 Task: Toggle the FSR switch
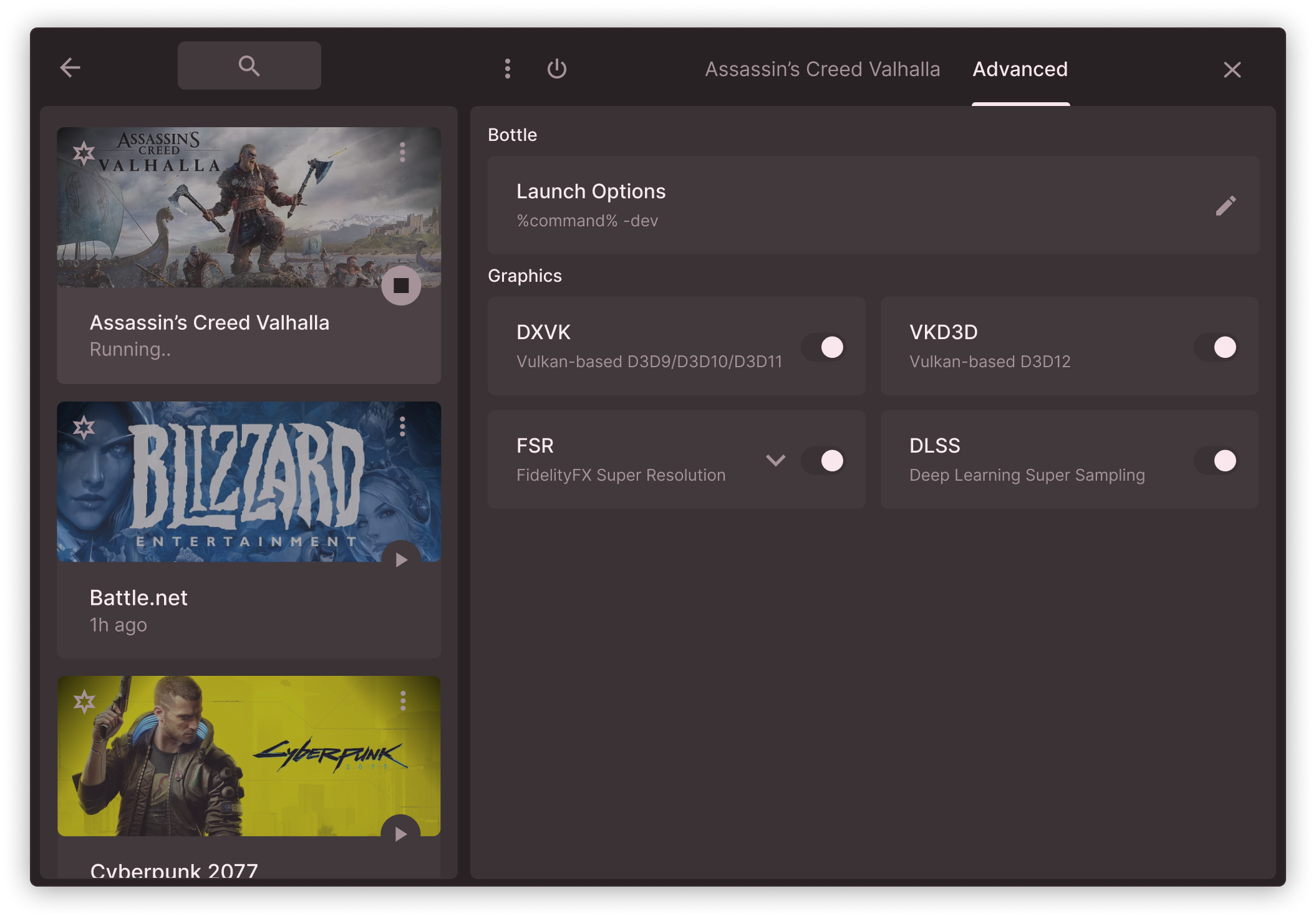coord(823,461)
